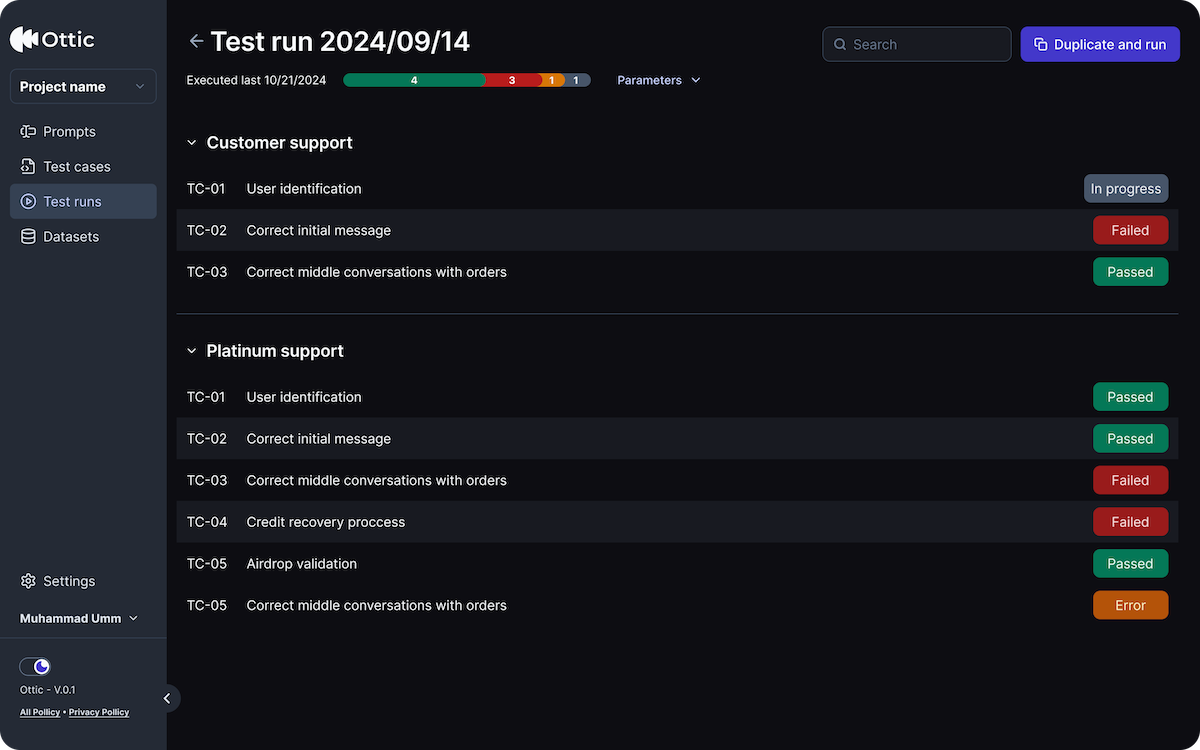Toggle the dark mode switch
This screenshot has height=750, width=1200.
point(35,667)
